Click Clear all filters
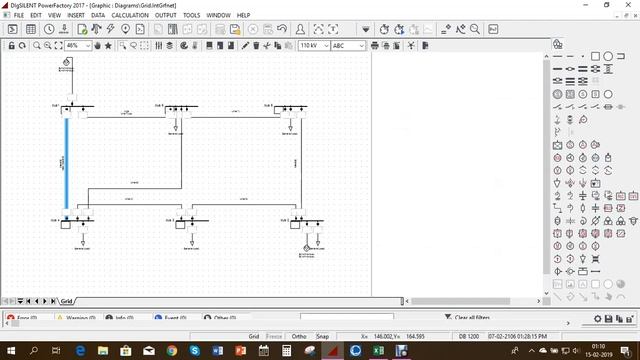Viewport: 640px width, 360px height. 472,317
